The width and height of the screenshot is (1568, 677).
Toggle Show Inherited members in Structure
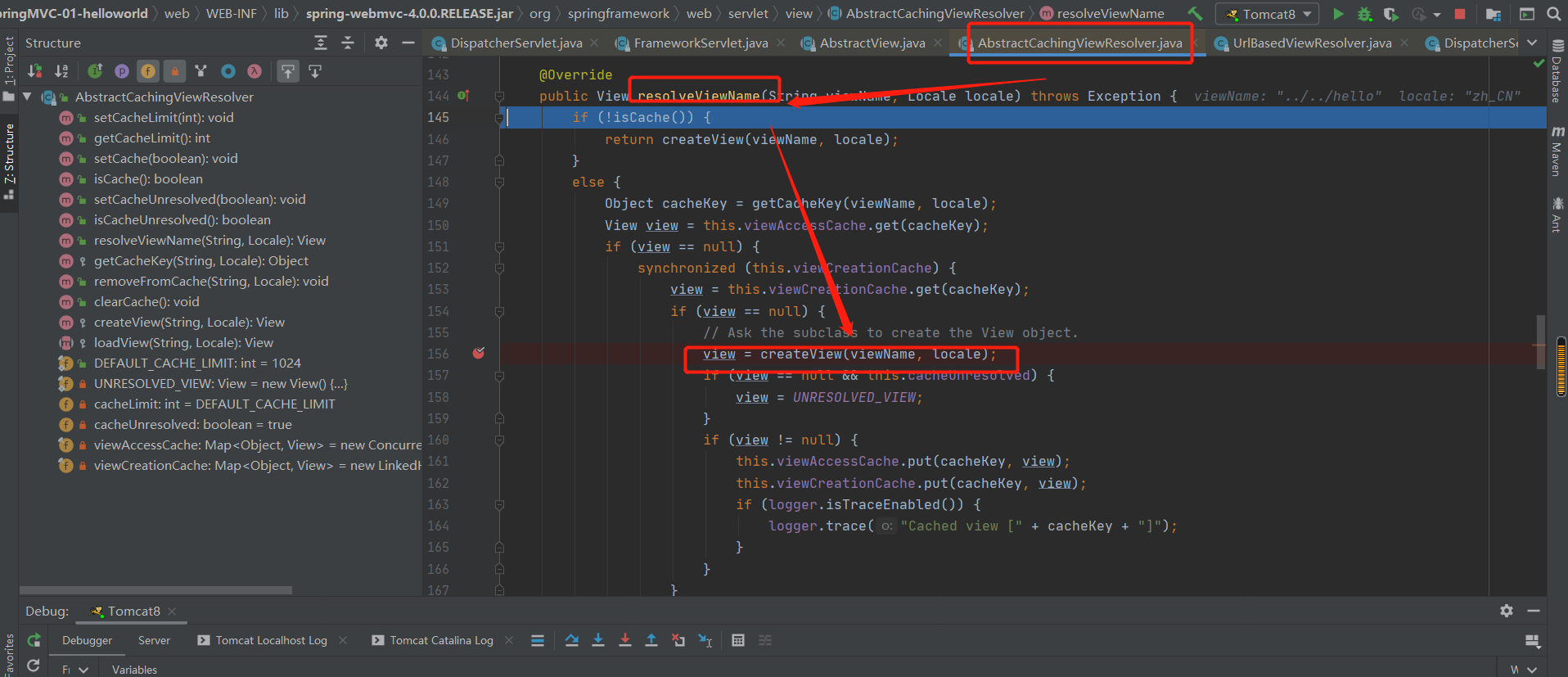point(95,71)
